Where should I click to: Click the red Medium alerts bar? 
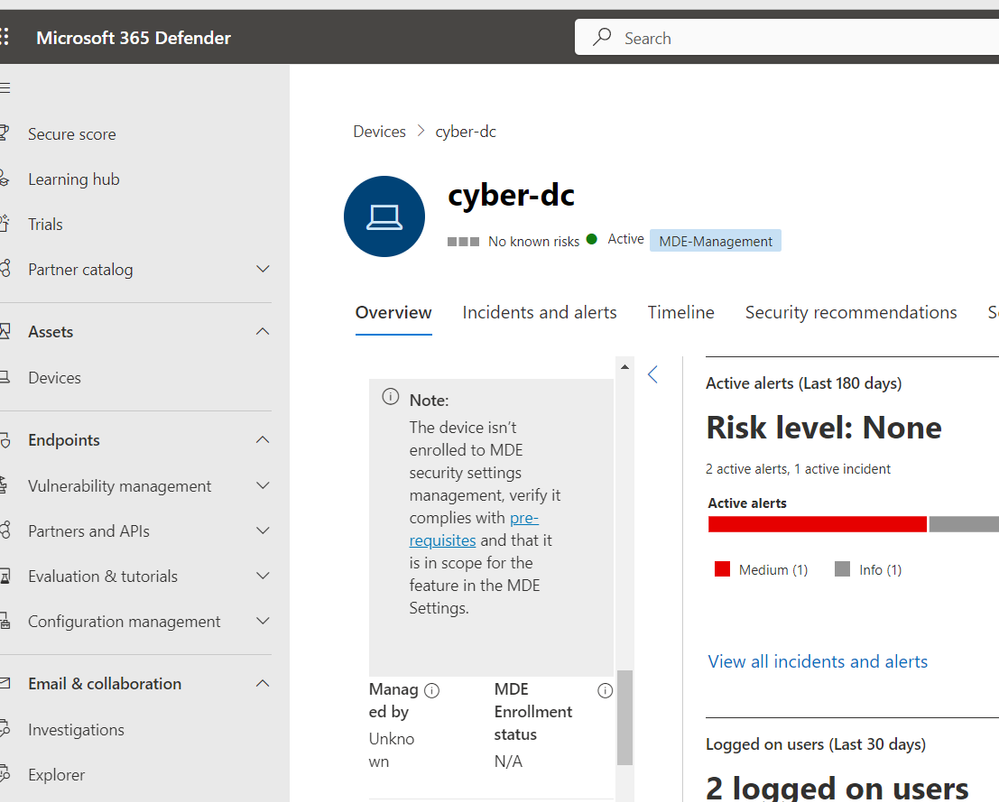tap(817, 524)
